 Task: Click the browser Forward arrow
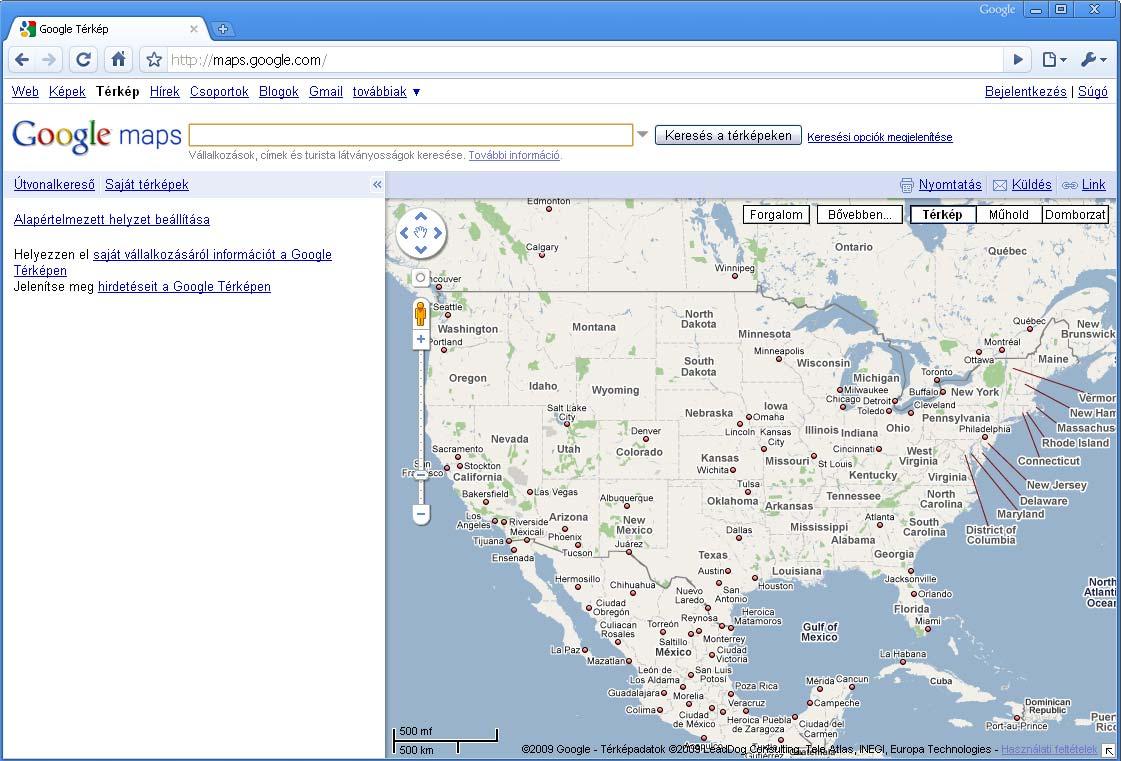49,60
